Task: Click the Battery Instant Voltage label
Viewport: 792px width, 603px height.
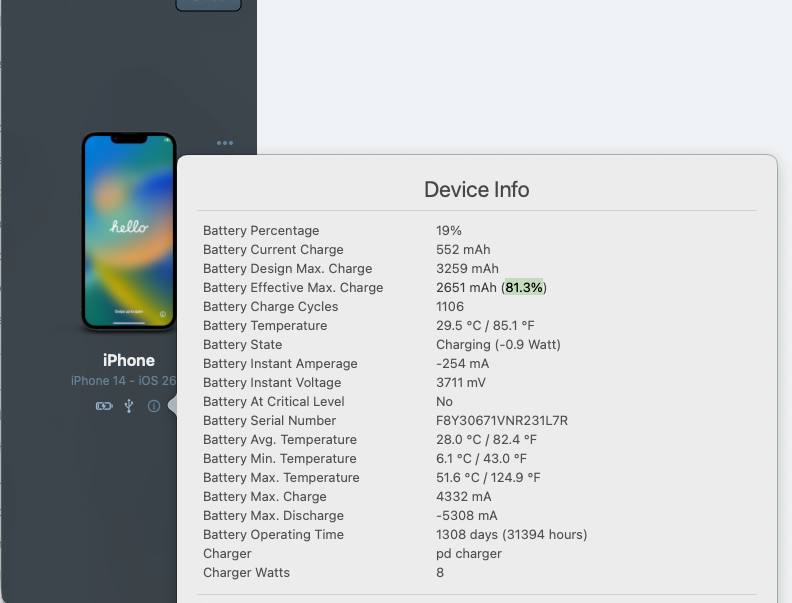Action: (272, 383)
